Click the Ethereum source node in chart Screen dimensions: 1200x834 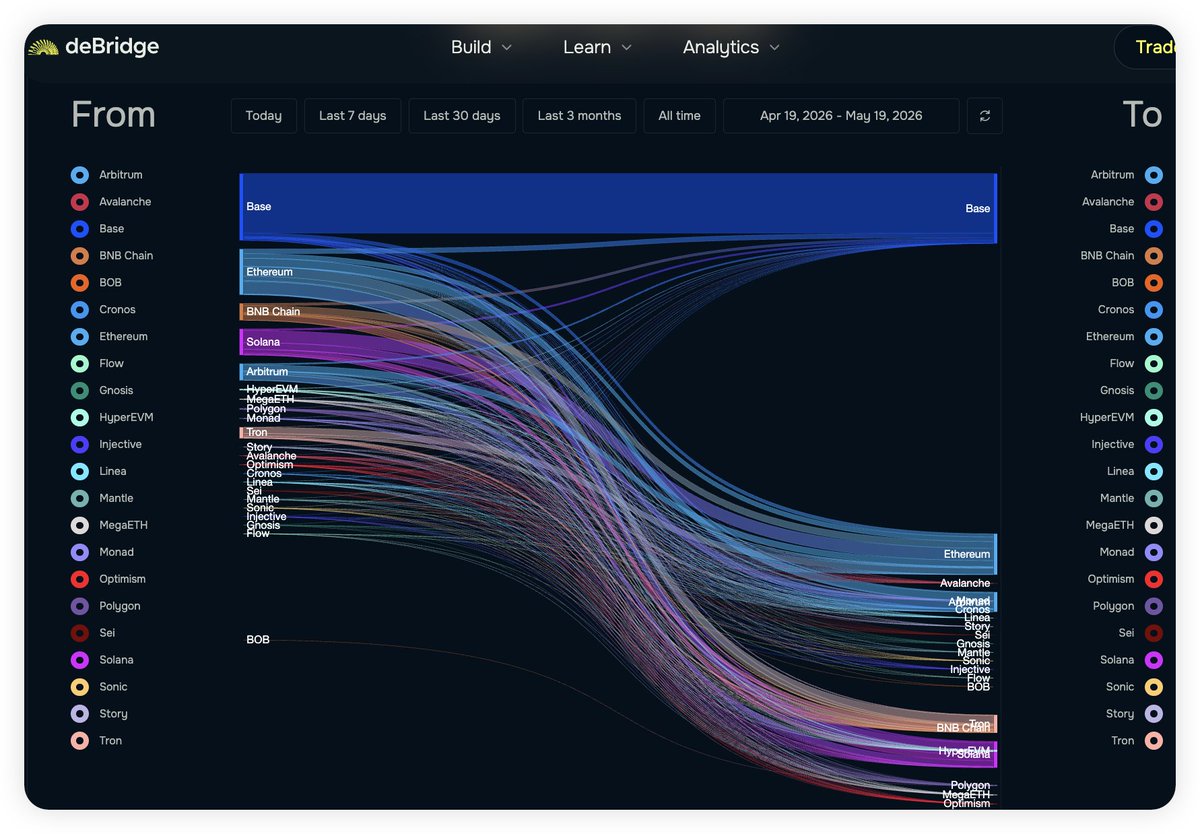243,272
